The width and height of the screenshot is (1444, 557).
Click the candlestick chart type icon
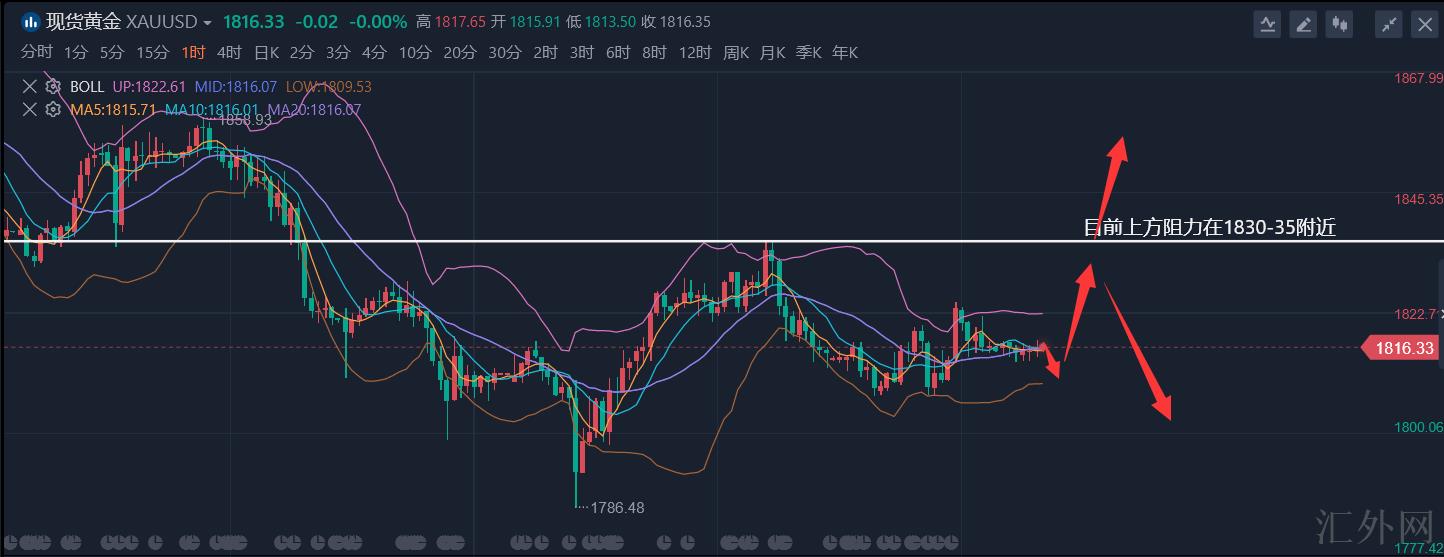[1338, 24]
